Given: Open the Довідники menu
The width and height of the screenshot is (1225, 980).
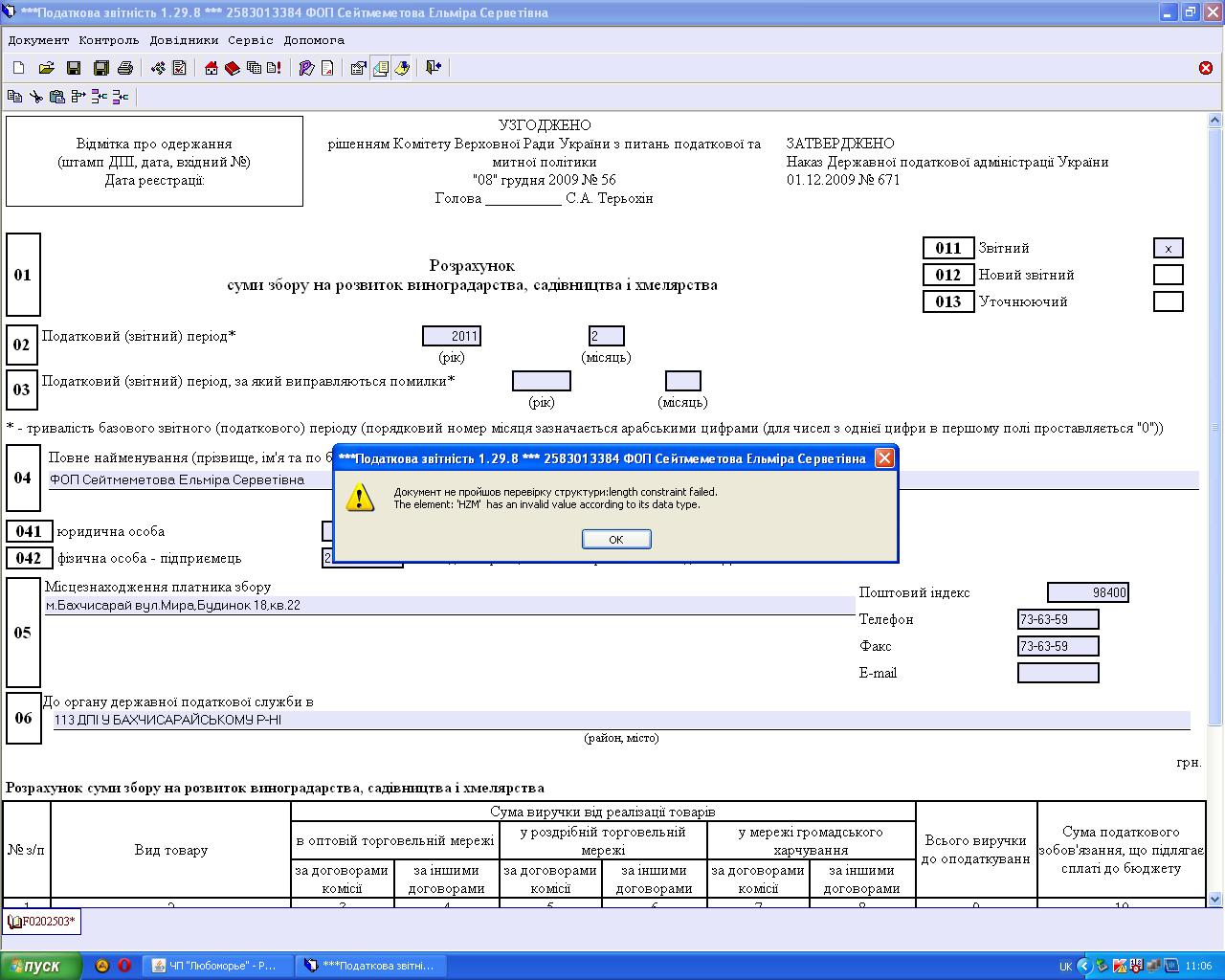Looking at the screenshot, I should [184, 40].
